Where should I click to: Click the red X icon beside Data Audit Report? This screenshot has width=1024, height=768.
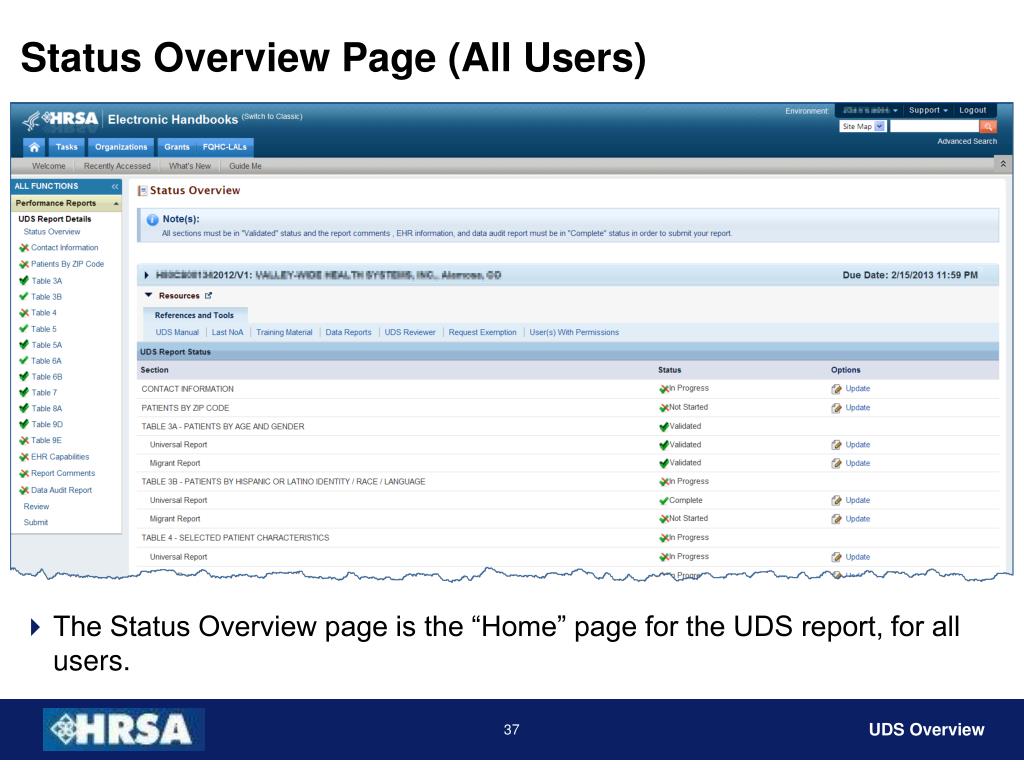24,490
